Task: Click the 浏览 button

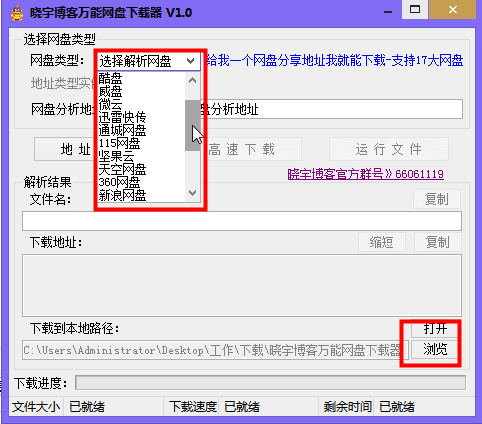Action: pyautogui.click(x=435, y=349)
